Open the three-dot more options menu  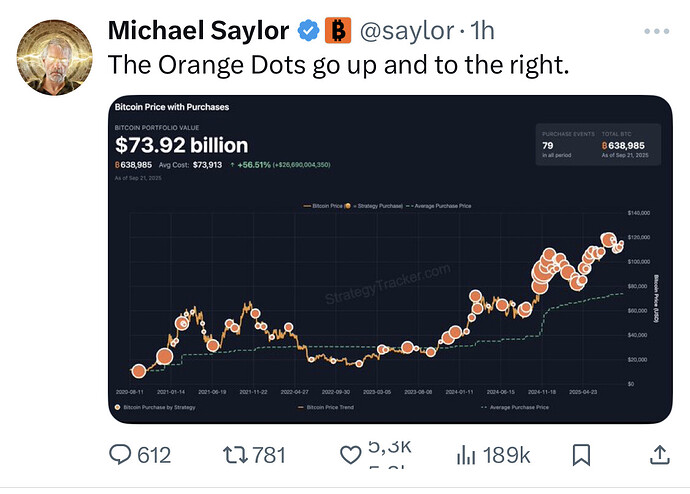click(656, 32)
